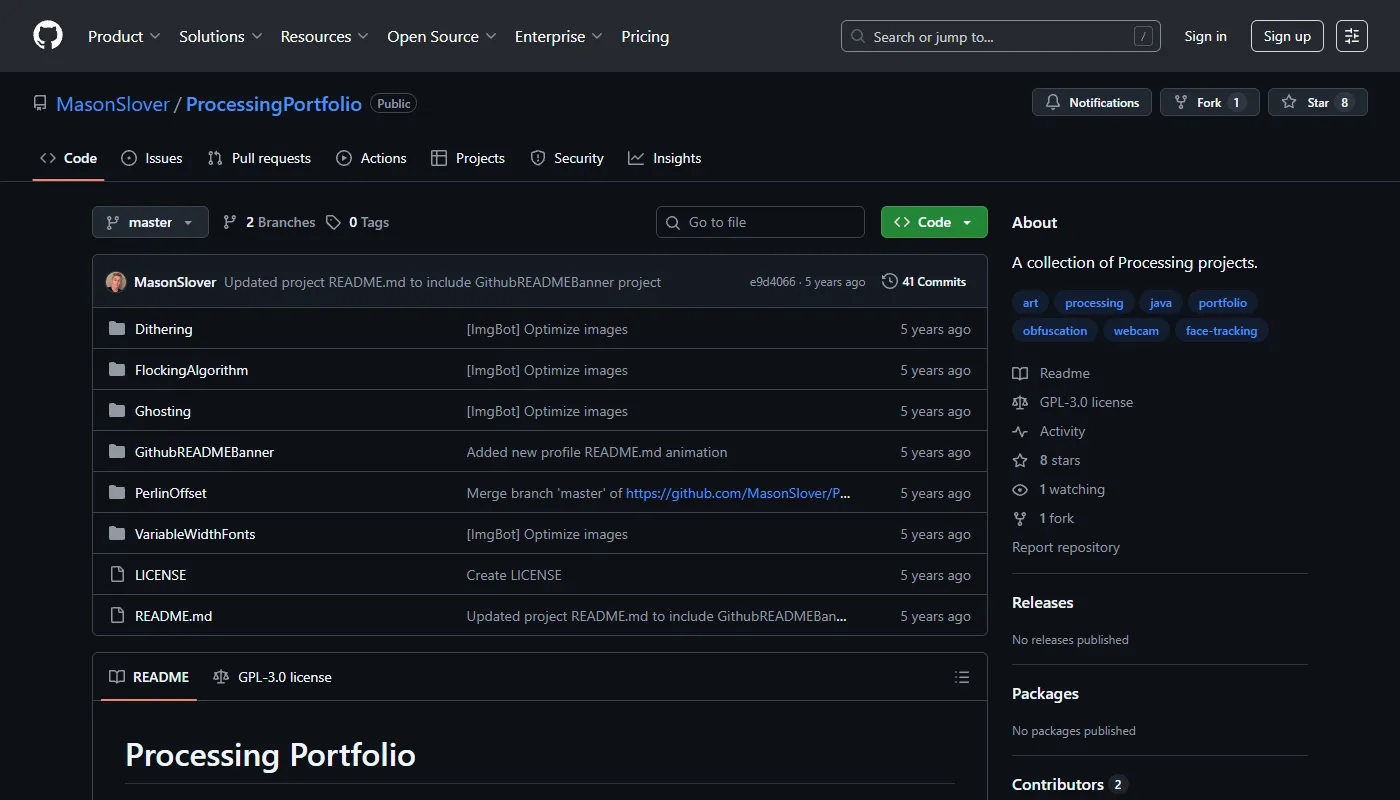The width and height of the screenshot is (1400, 800).
Task: Open the GitHub home logo
Action: (x=48, y=36)
